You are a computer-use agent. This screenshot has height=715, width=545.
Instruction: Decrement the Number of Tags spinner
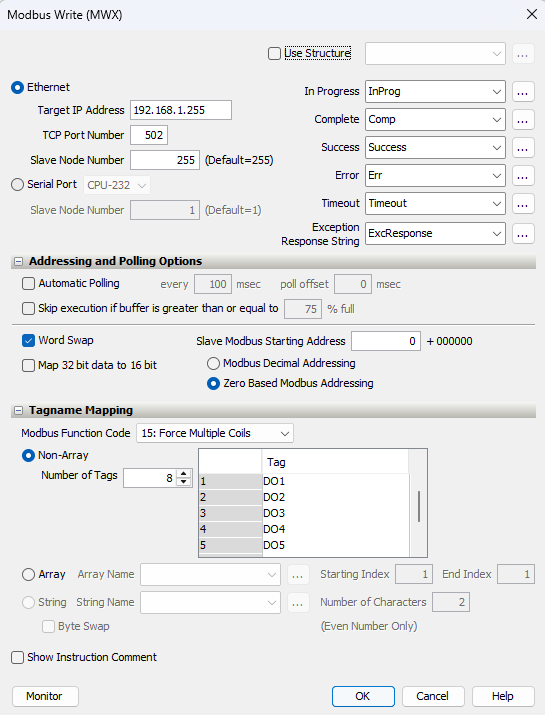point(183,482)
